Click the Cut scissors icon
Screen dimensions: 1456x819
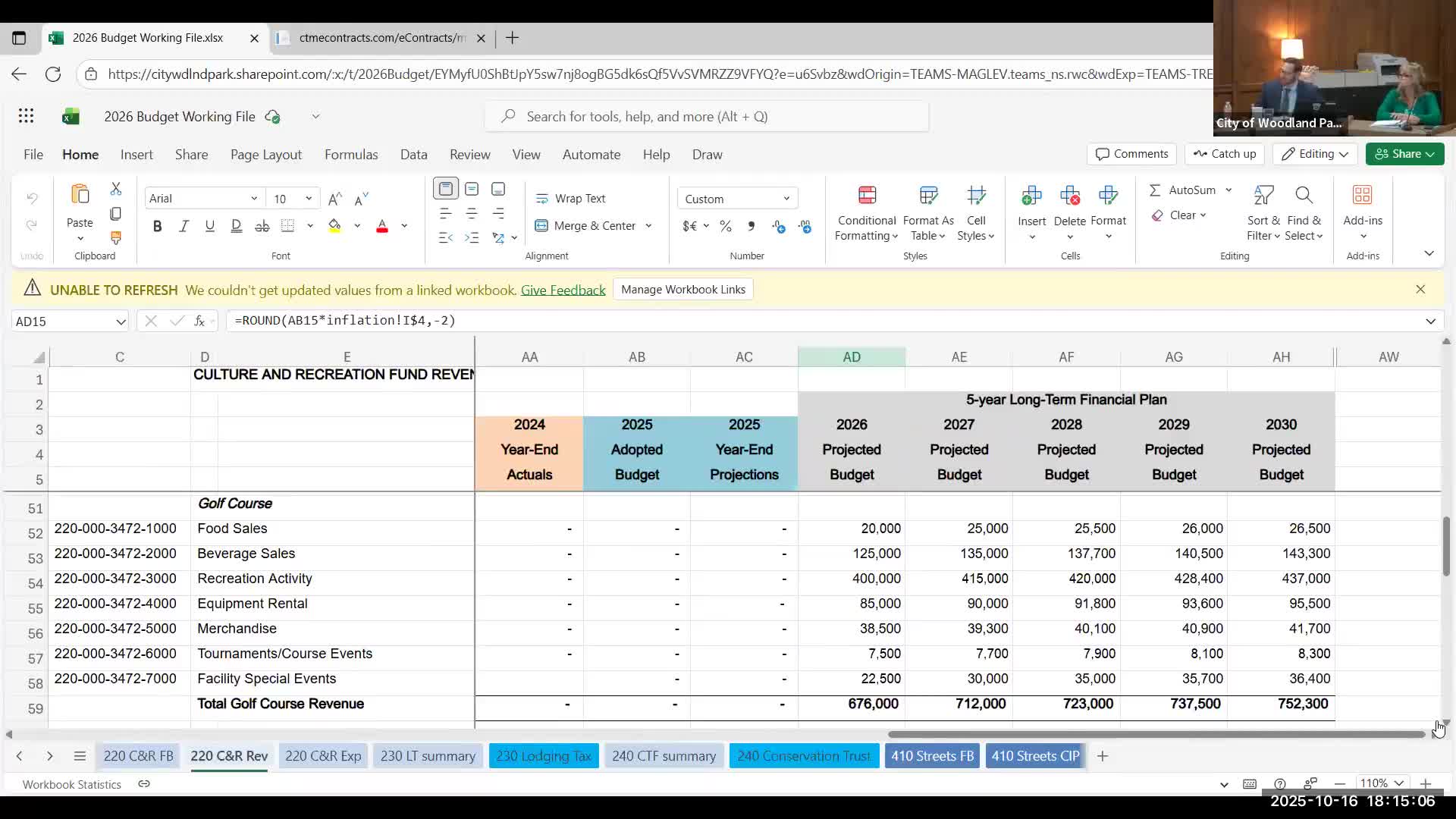tap(115, 189)
